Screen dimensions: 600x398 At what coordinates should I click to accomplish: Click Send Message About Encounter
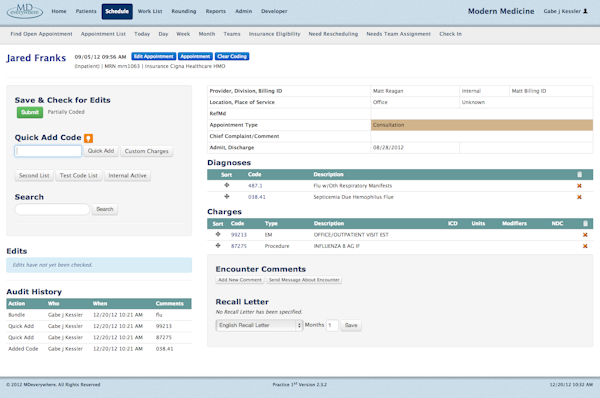pyautogui.click(x=304, y=280)
